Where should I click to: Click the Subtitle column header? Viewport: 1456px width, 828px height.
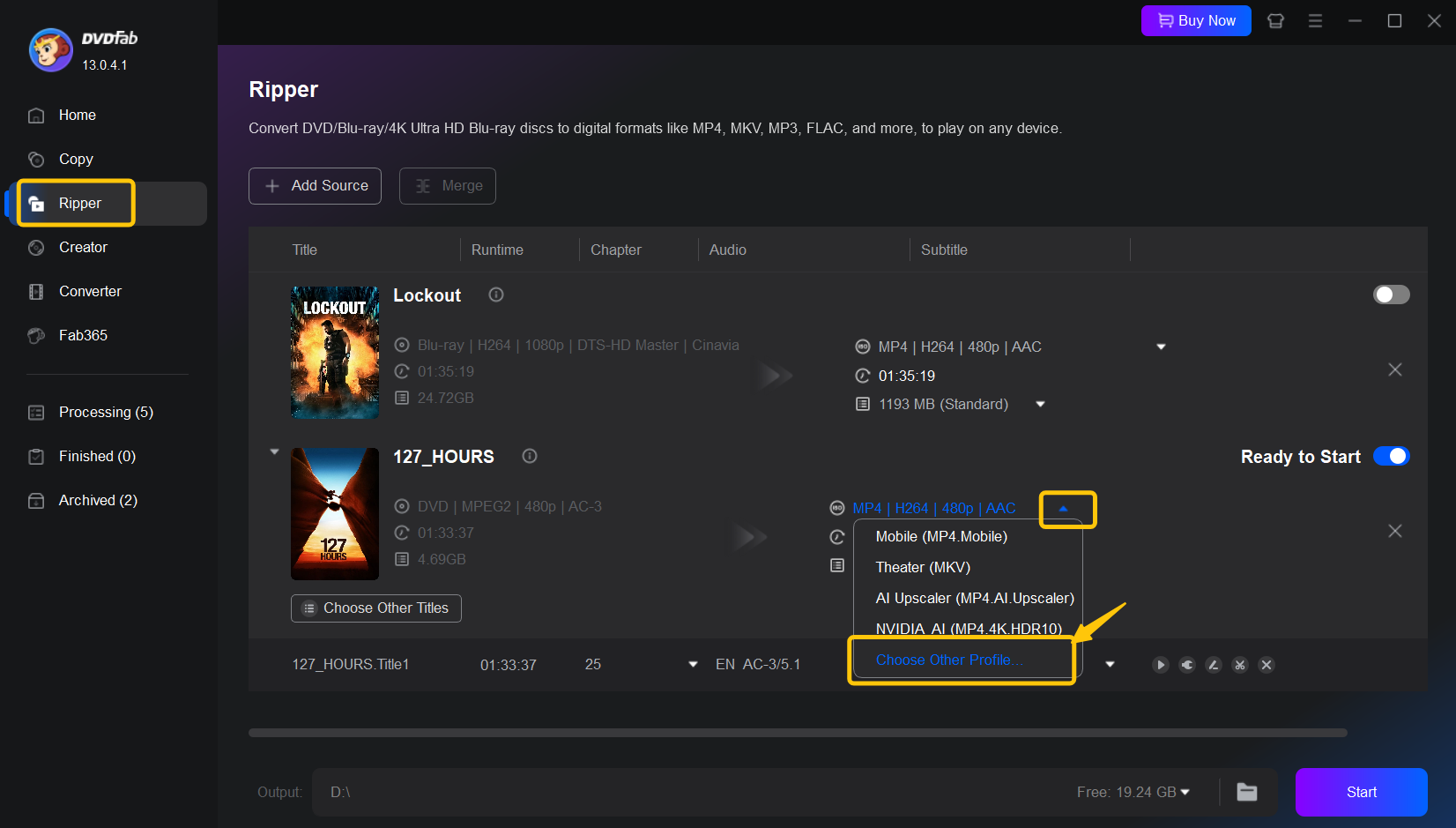tap(944, 250)
